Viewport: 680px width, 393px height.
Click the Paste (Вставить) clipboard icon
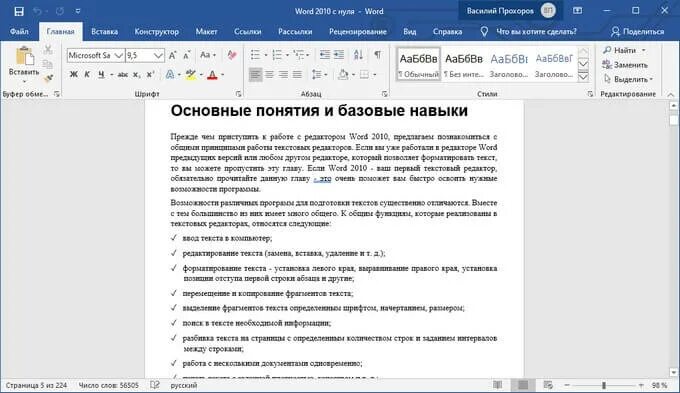click(24, 57)
